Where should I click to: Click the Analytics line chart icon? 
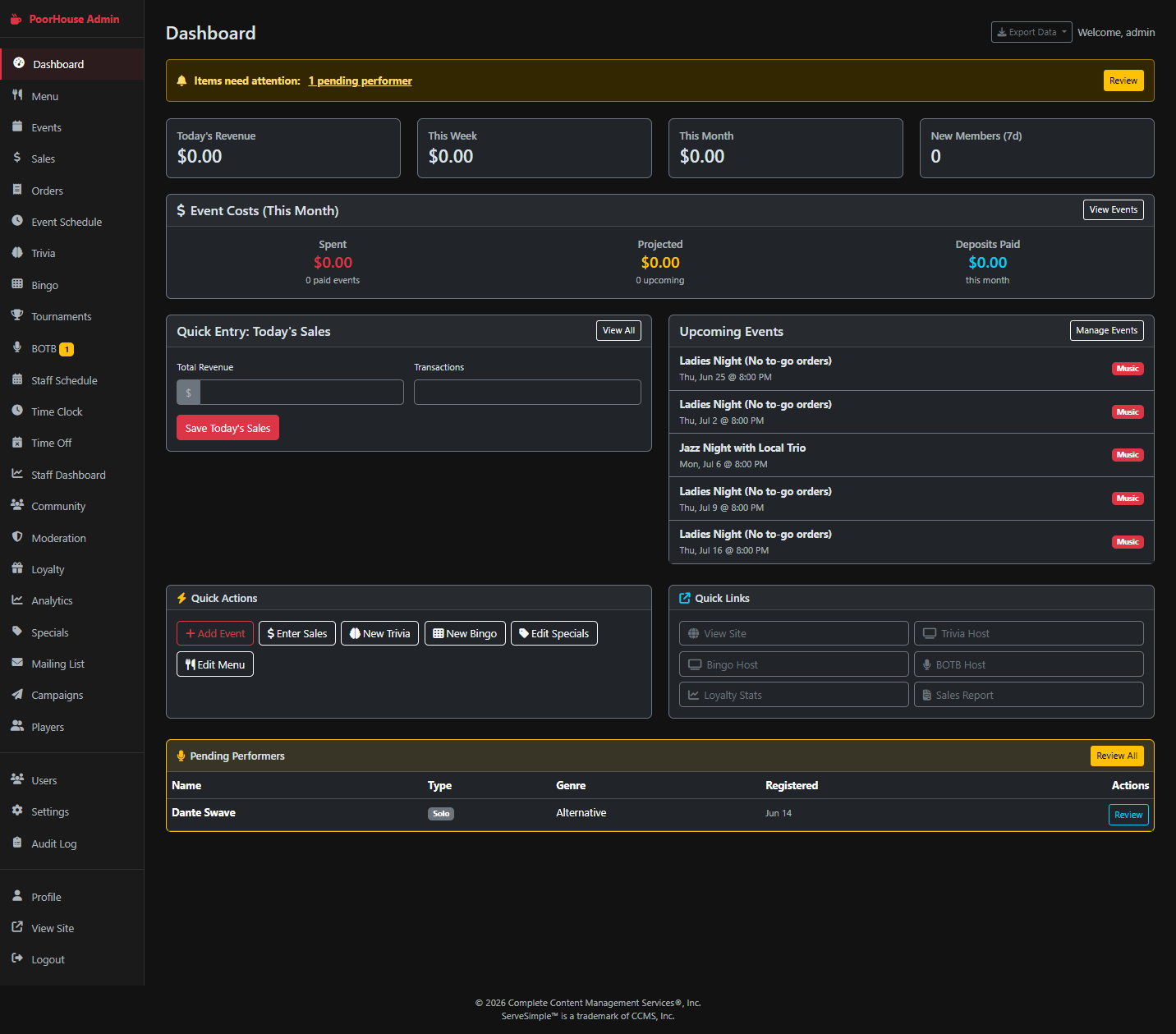[17, 600]
